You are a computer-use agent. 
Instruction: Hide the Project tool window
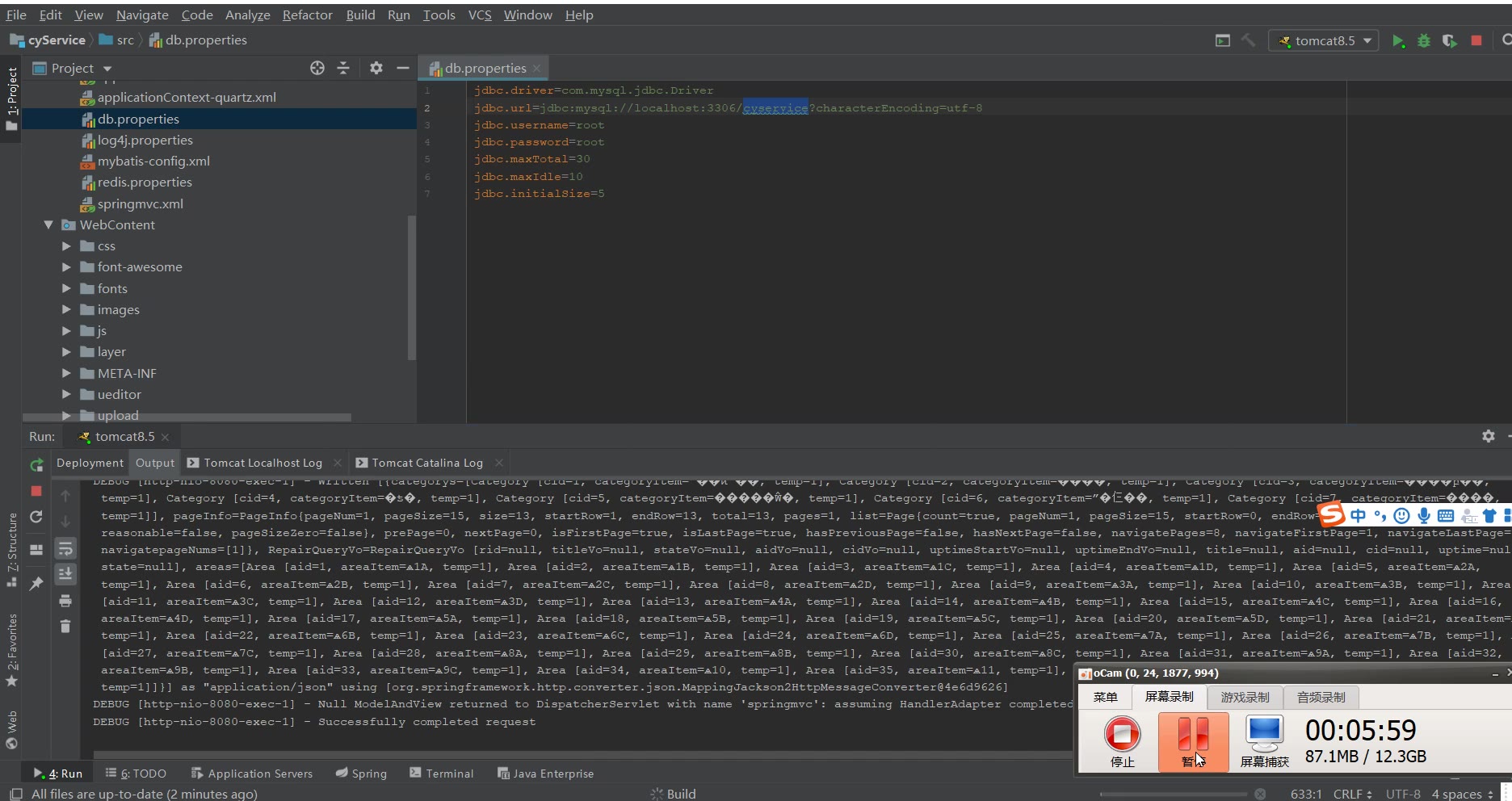[402, 68]
